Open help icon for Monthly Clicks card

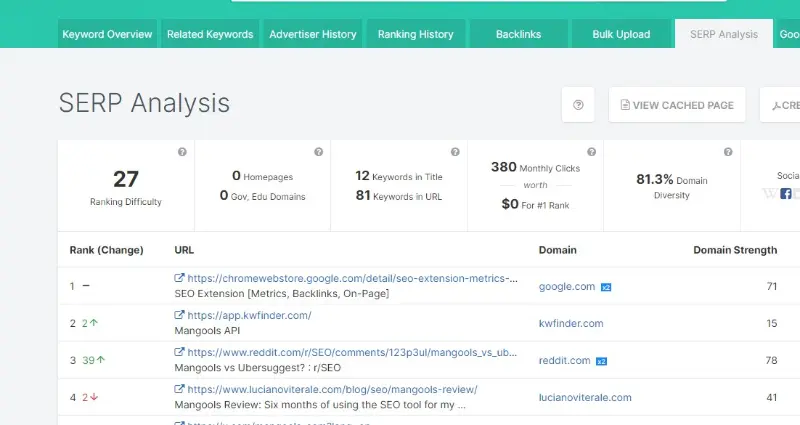591,152
